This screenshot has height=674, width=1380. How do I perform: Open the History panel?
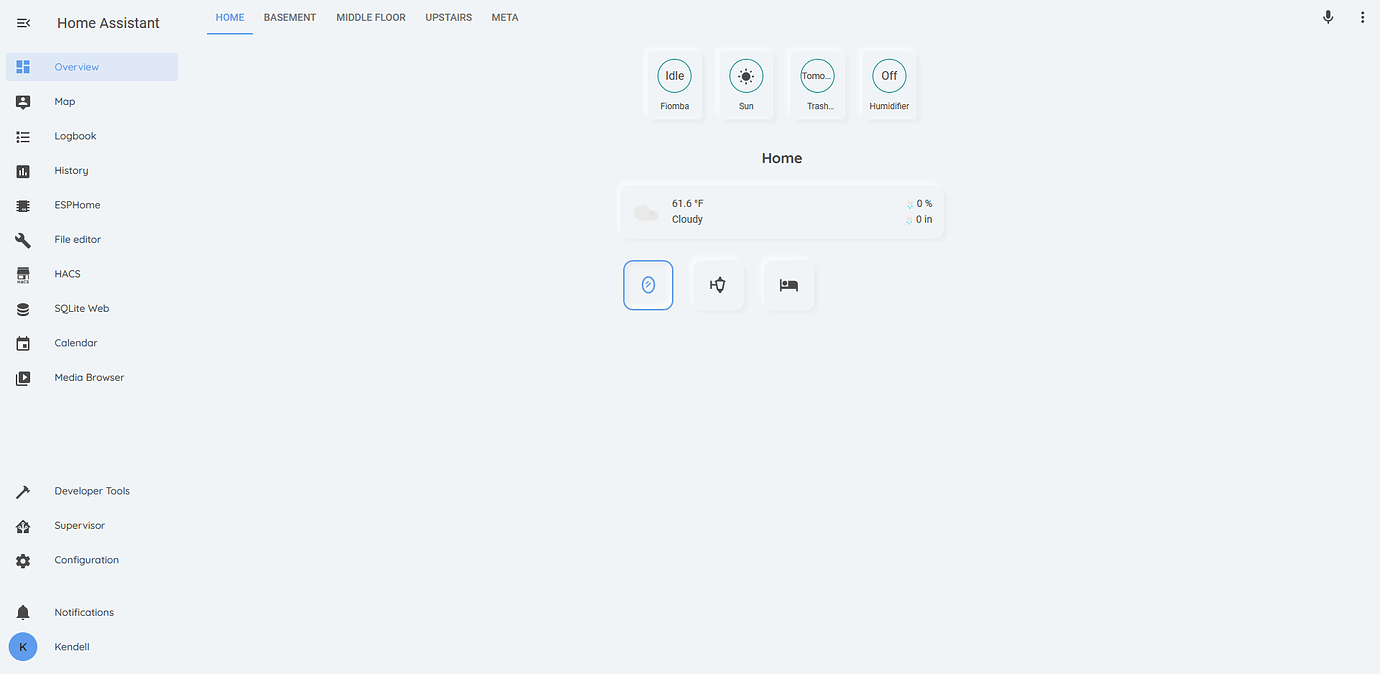pyautogui.click(x=71, y=170)
